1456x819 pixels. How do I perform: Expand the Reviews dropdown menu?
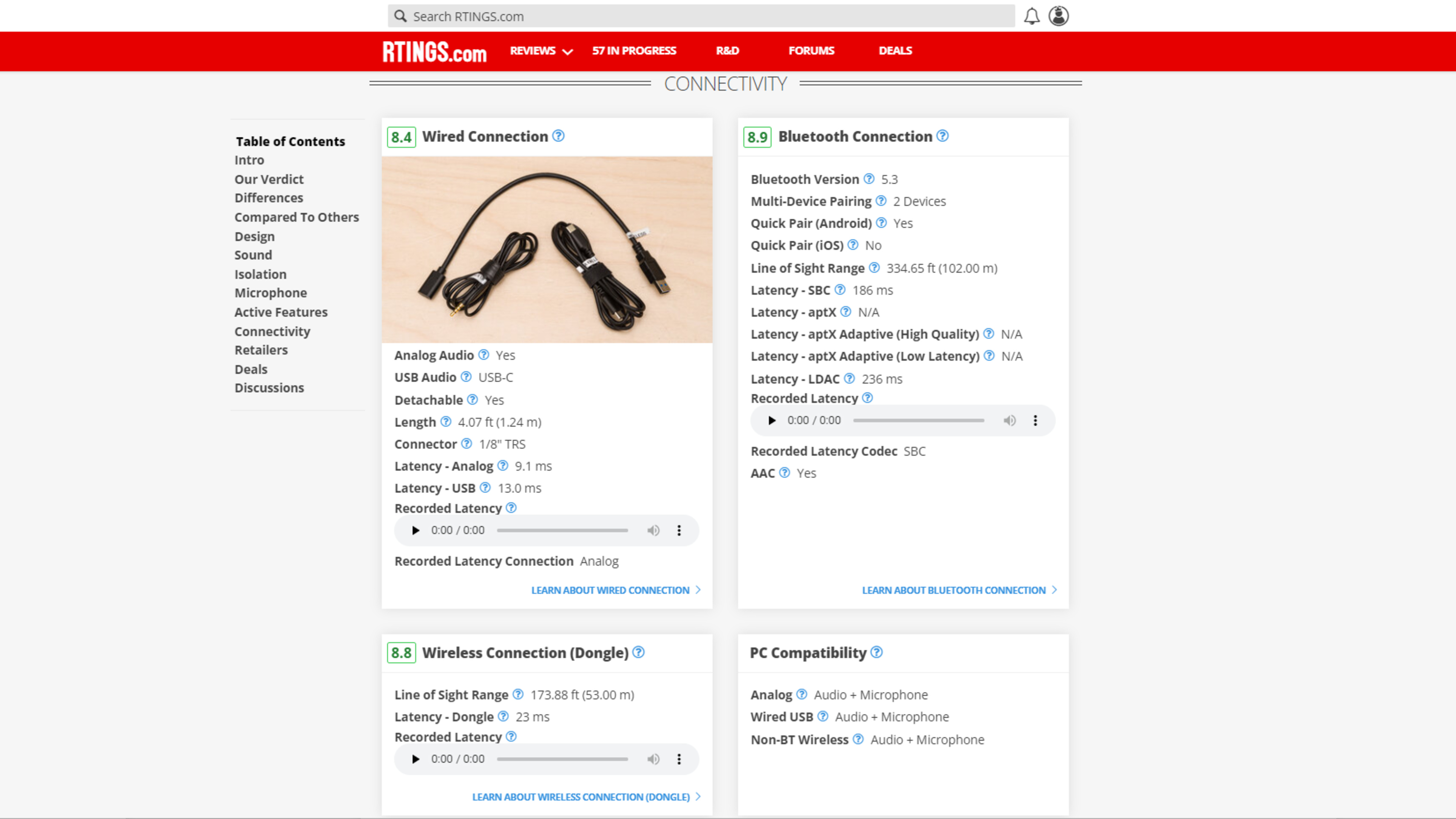[541, 51]
